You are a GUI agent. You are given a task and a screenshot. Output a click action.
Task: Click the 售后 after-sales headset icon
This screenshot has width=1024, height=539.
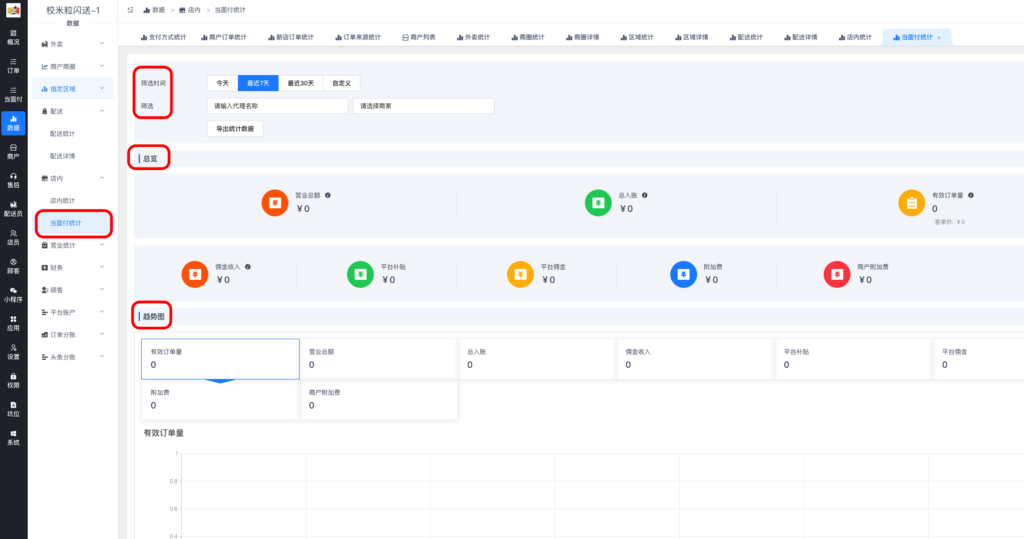click(13, 180)
